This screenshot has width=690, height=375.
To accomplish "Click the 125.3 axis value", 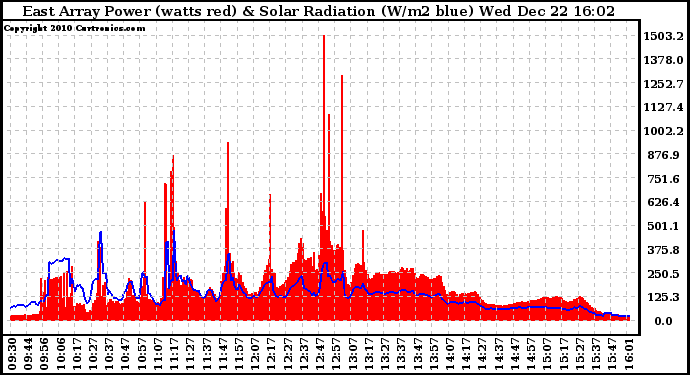I will [663, 298].
